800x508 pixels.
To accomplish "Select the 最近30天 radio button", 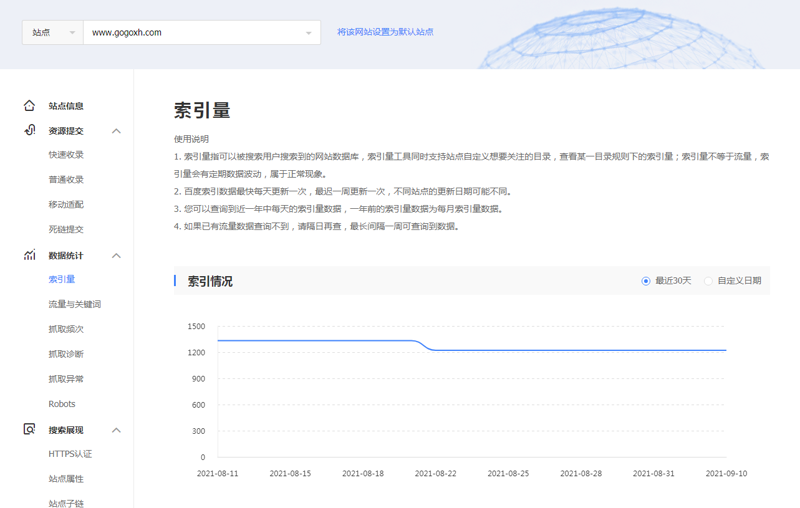I will coord(645,281).
